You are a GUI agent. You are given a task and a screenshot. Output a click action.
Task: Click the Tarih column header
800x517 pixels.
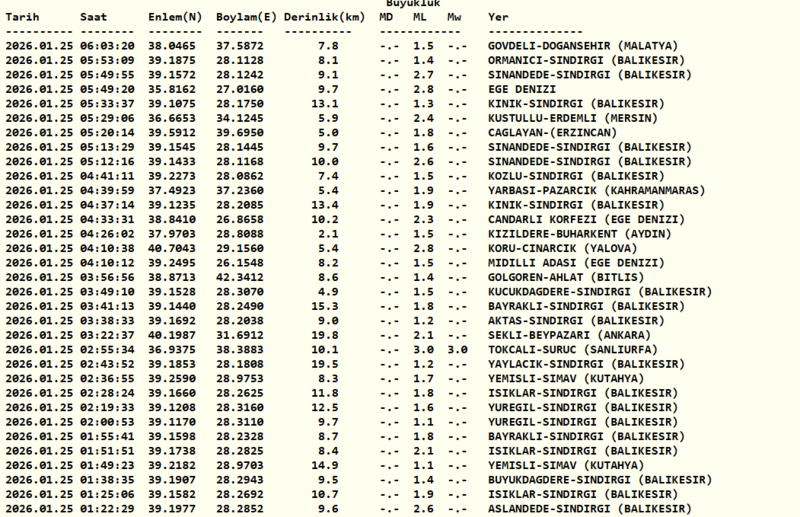(24, 18)
